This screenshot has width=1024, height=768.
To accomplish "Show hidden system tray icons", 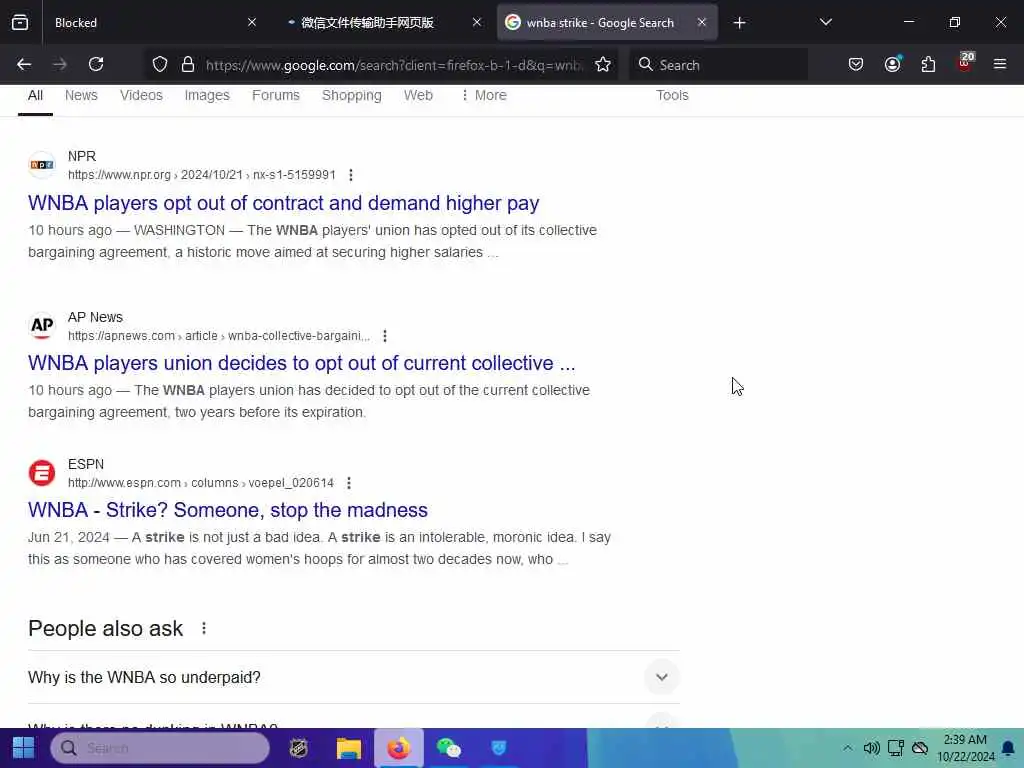I will coord(847,748).
